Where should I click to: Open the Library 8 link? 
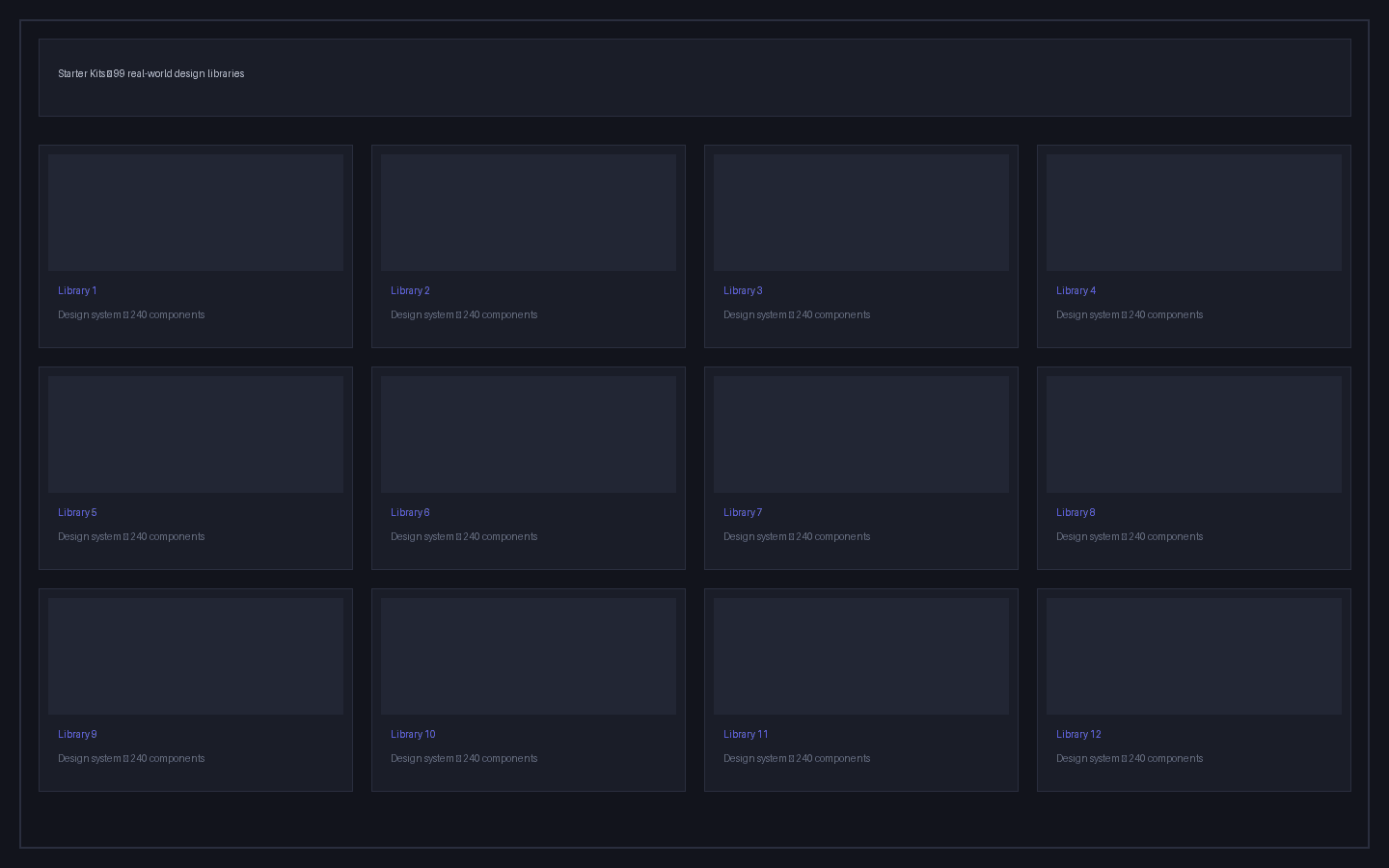[1076, 512]
